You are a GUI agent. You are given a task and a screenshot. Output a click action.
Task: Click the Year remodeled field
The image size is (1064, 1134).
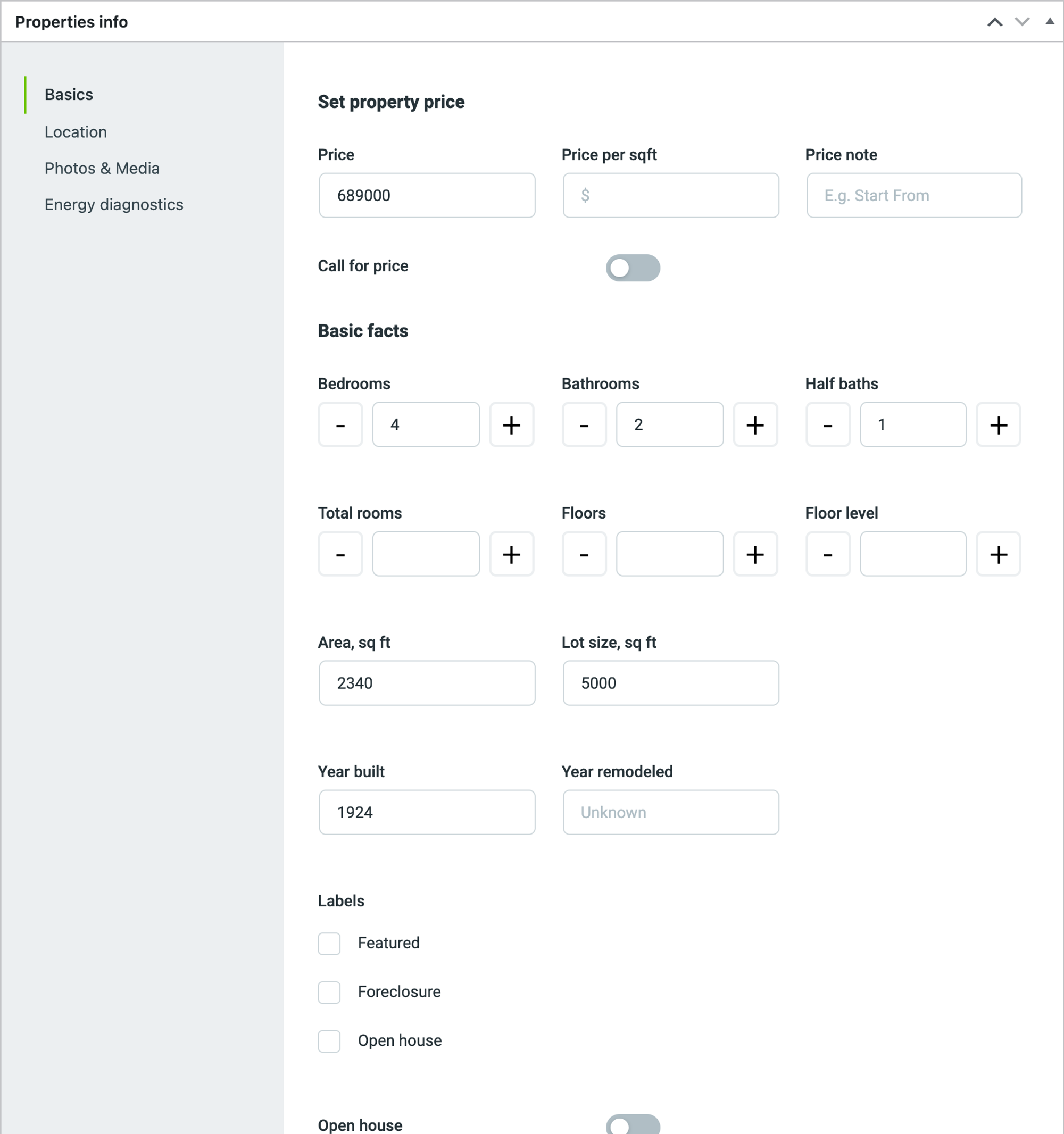click(x=670, y=812)
